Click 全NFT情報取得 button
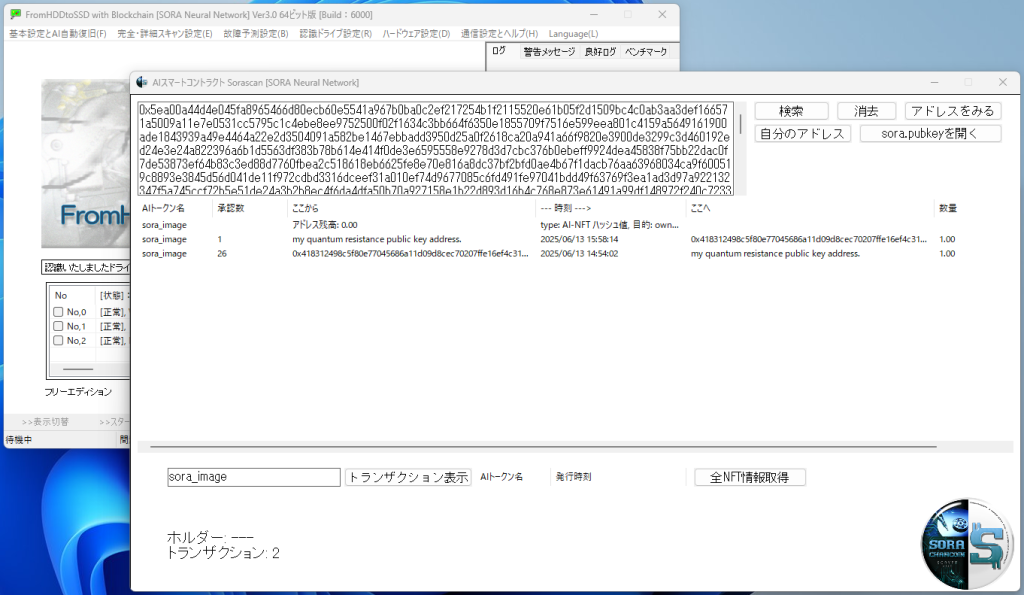This screenshot has width=1024, height=595. (x=749, y=477)
